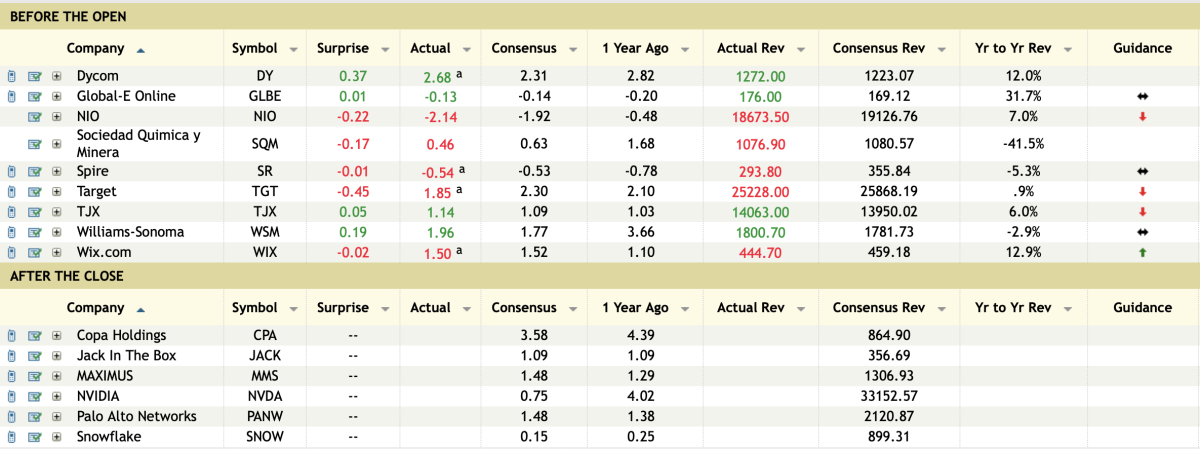Click the phone icon beside Palo Alto Networks
1200x449 pixels.
12,417
